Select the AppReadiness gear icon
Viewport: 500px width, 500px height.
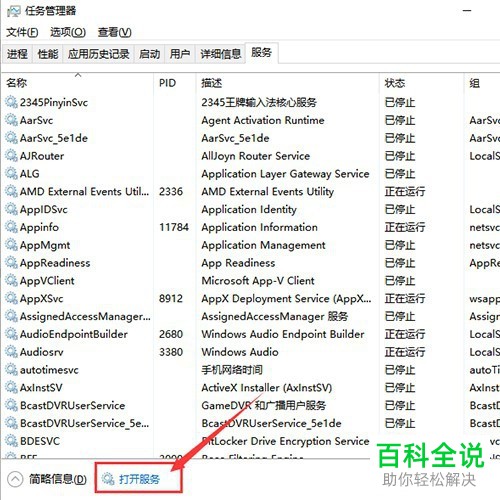click(x=11, y=263)
